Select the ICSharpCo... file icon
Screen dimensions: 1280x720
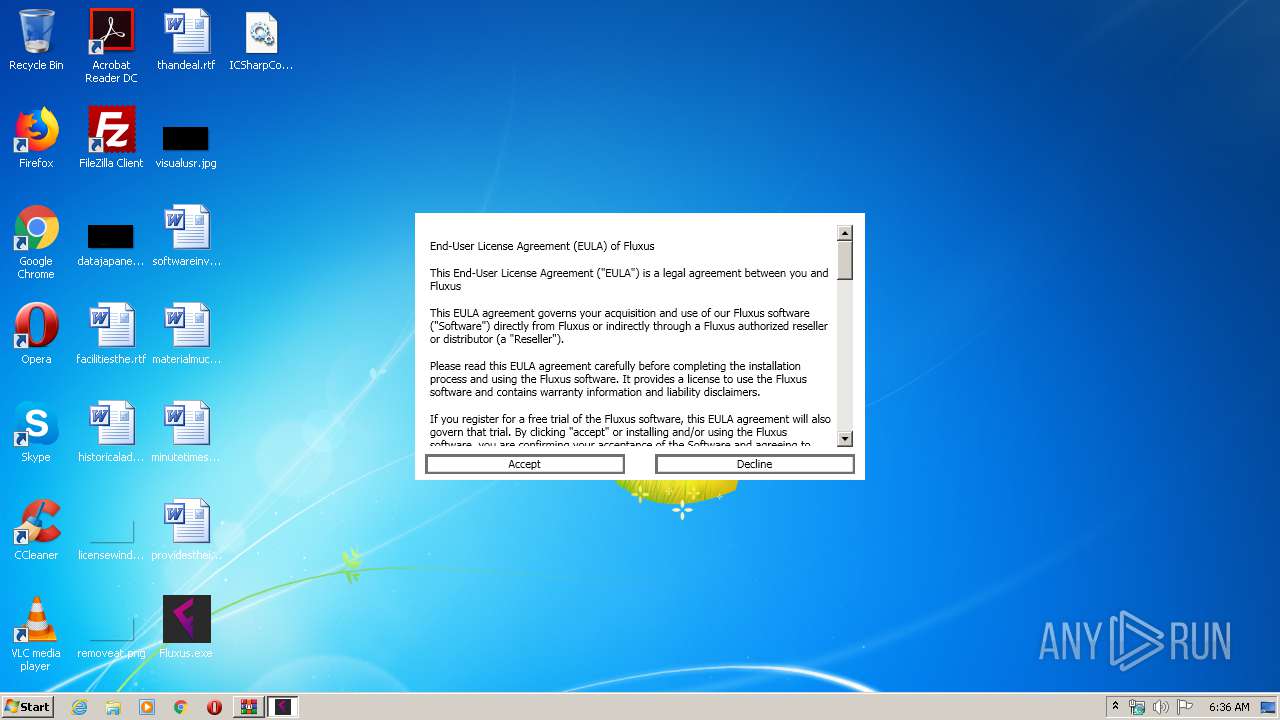click(x=261, y=41)
